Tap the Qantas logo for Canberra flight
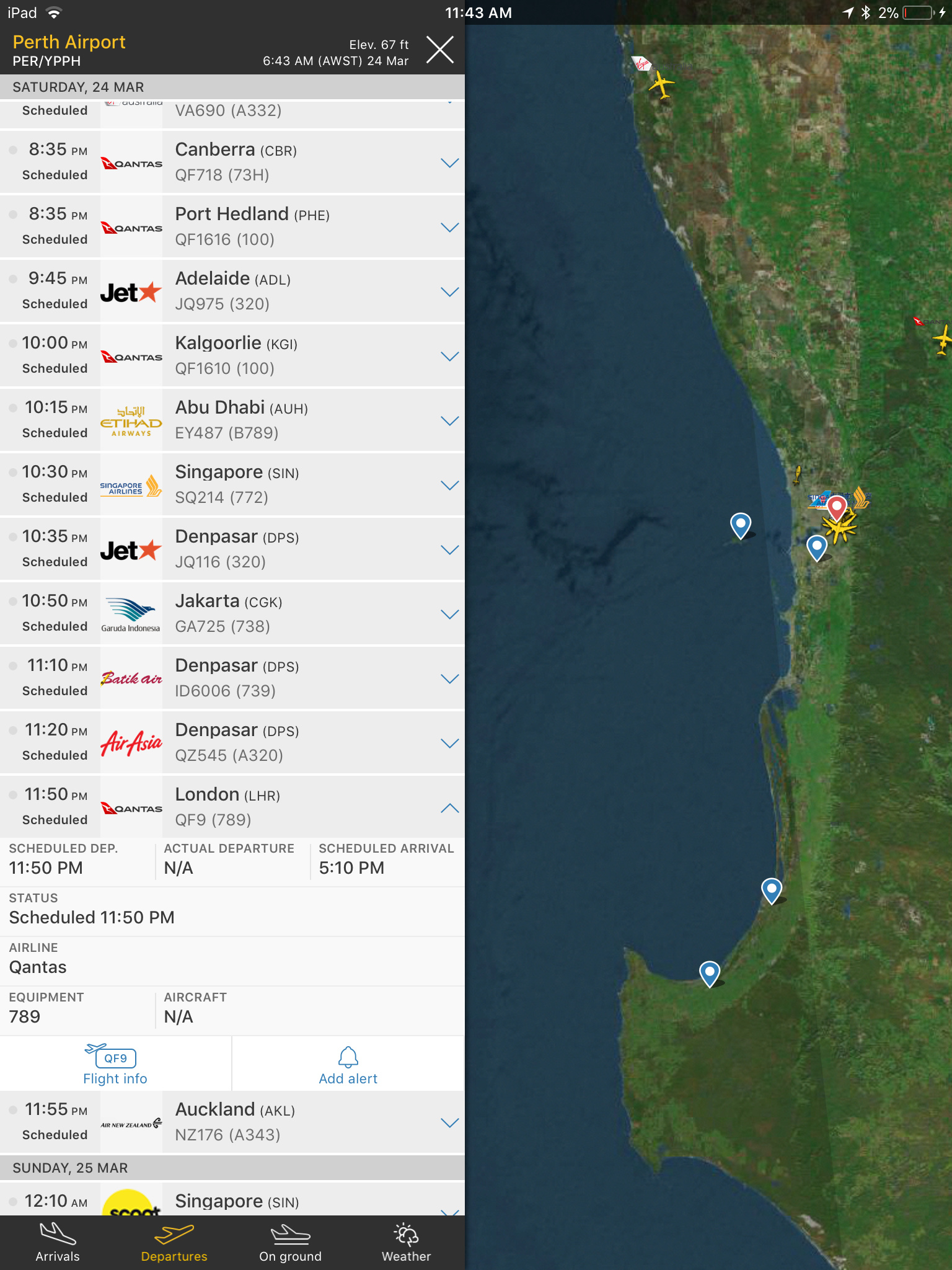The image size is (952, 1270). (x=131, y=164)
